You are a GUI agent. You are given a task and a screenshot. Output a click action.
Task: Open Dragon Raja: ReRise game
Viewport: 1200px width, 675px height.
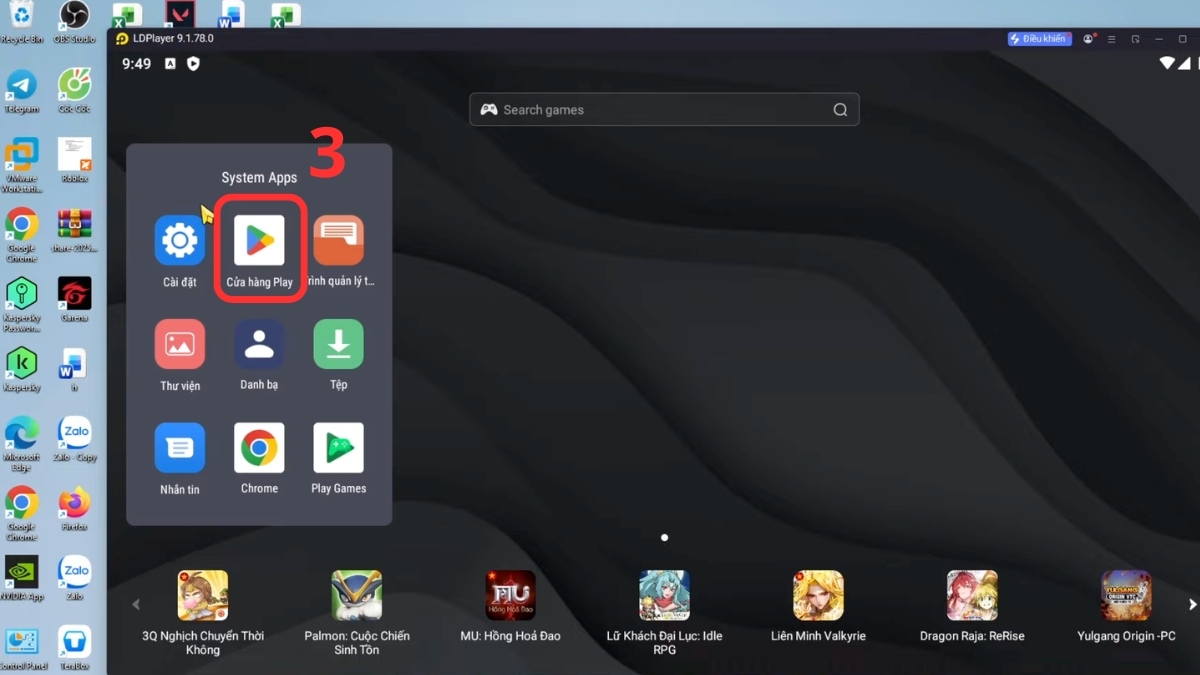(x=972, y=596)
